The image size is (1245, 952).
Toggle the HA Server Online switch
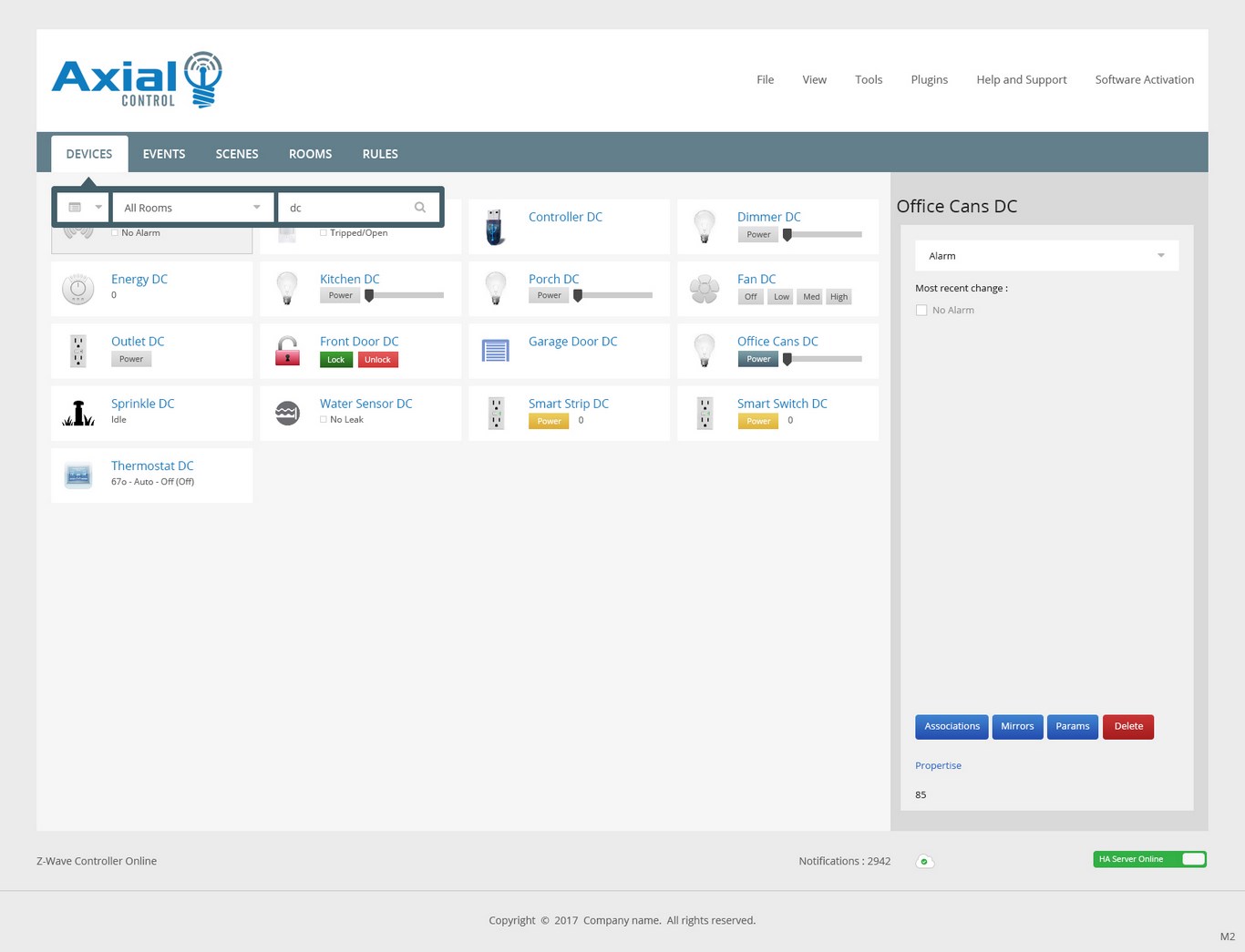coord(1192,859)
